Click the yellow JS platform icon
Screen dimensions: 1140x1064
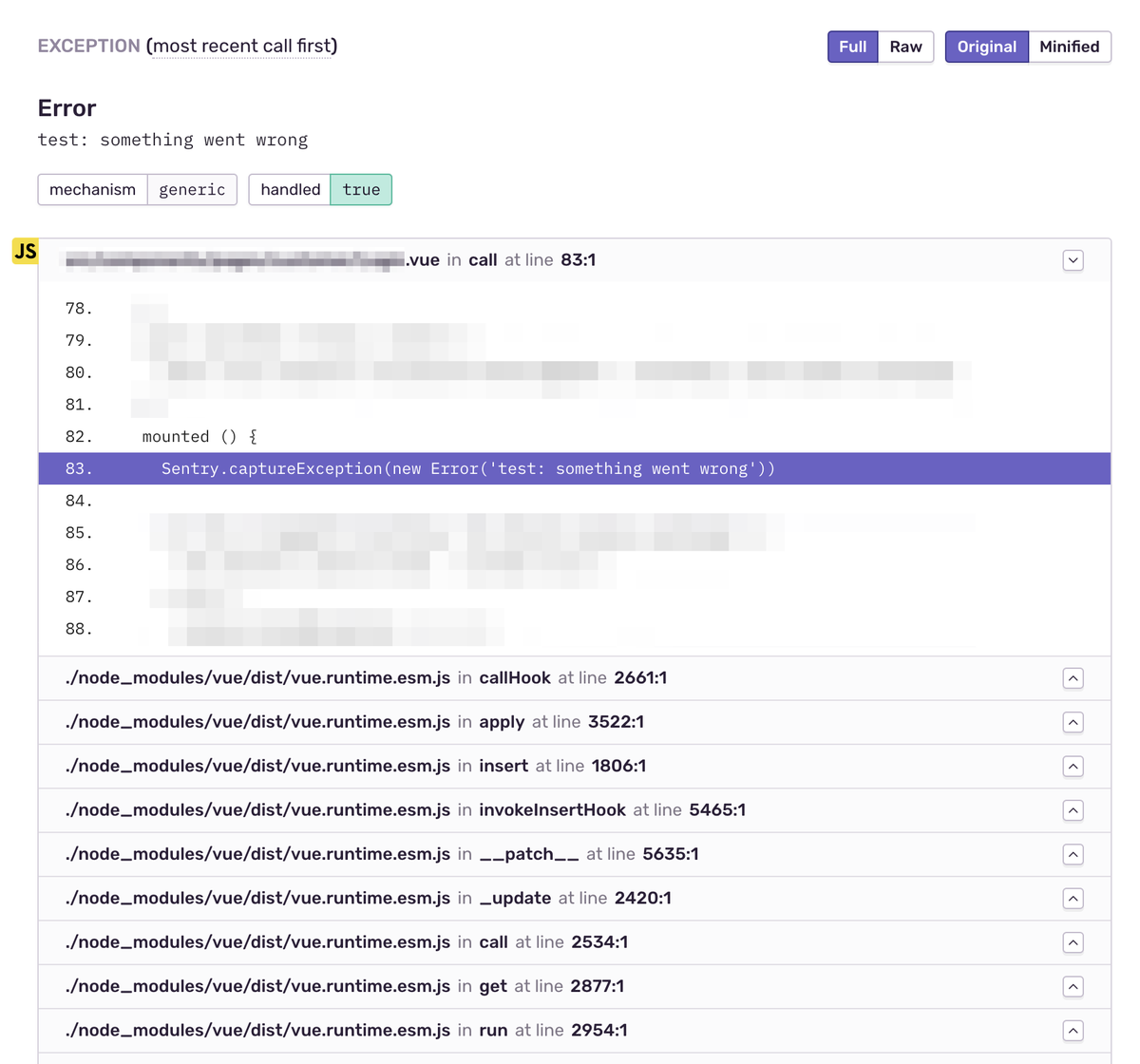click(x=25, y=251)
